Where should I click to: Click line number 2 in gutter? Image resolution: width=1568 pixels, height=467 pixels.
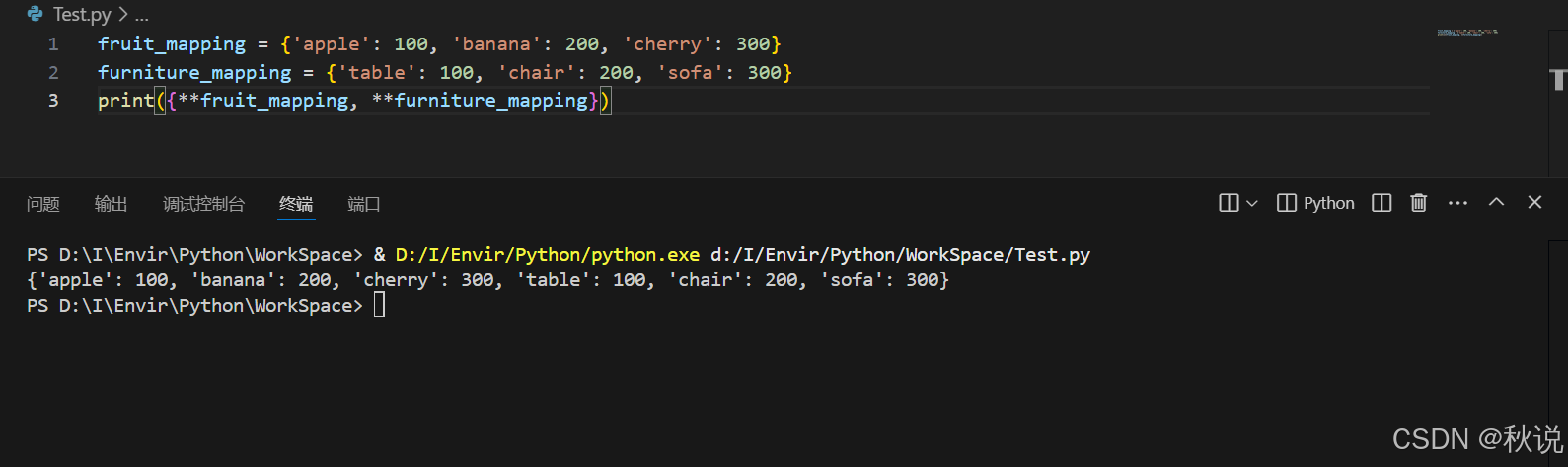point(53,72)
